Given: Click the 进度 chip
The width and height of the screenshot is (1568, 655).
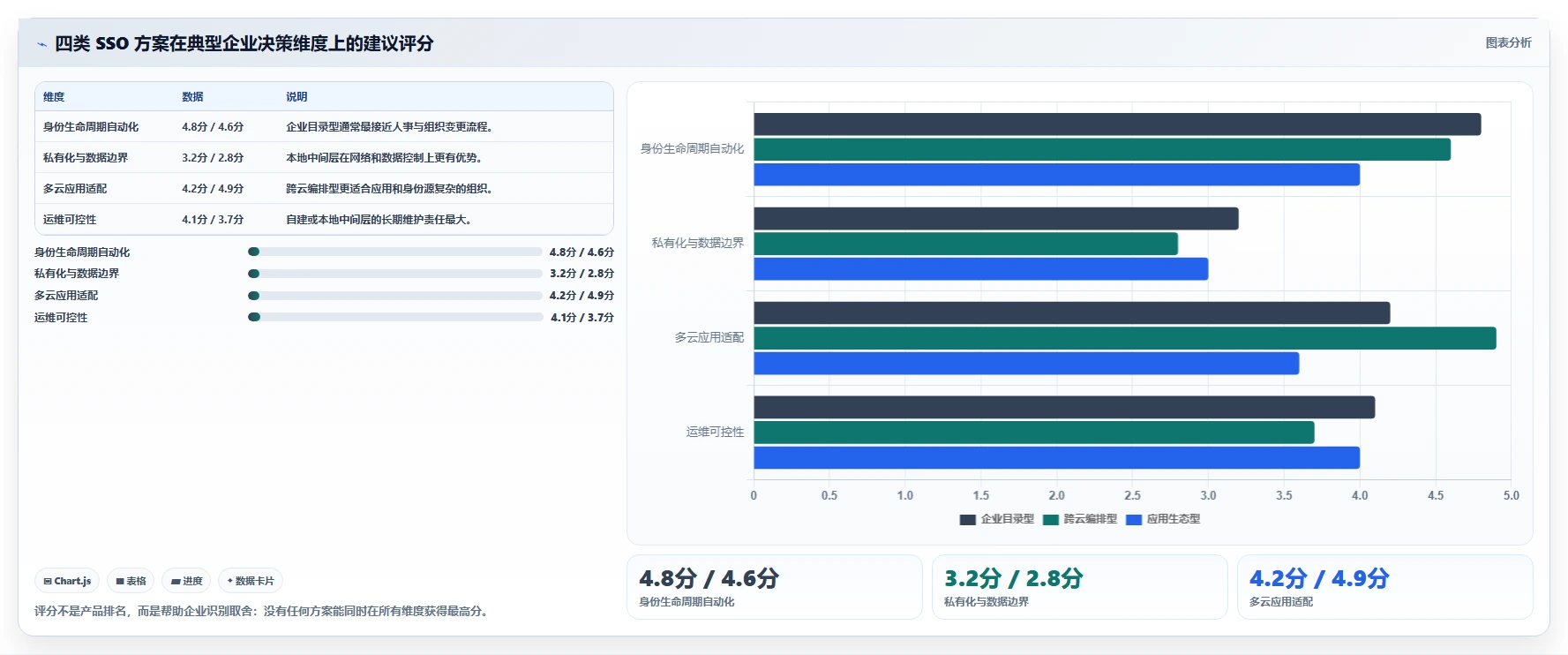Looking at the screenshot, I should pos(186,581).
